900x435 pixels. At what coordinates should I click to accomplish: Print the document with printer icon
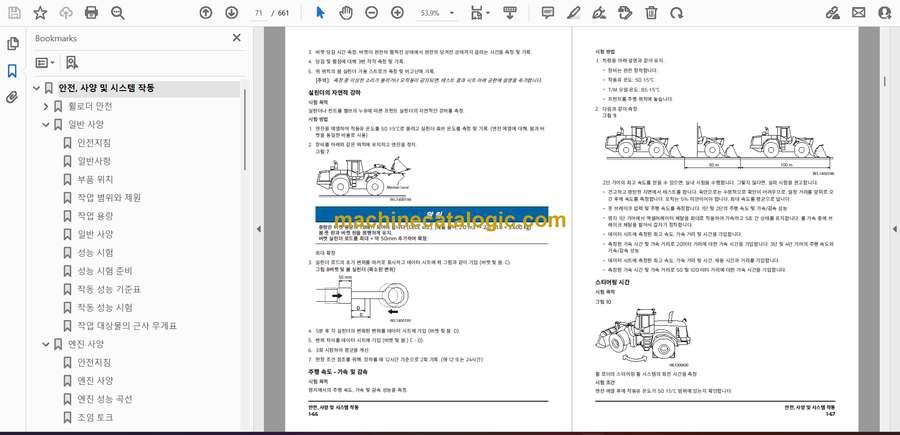91,13
